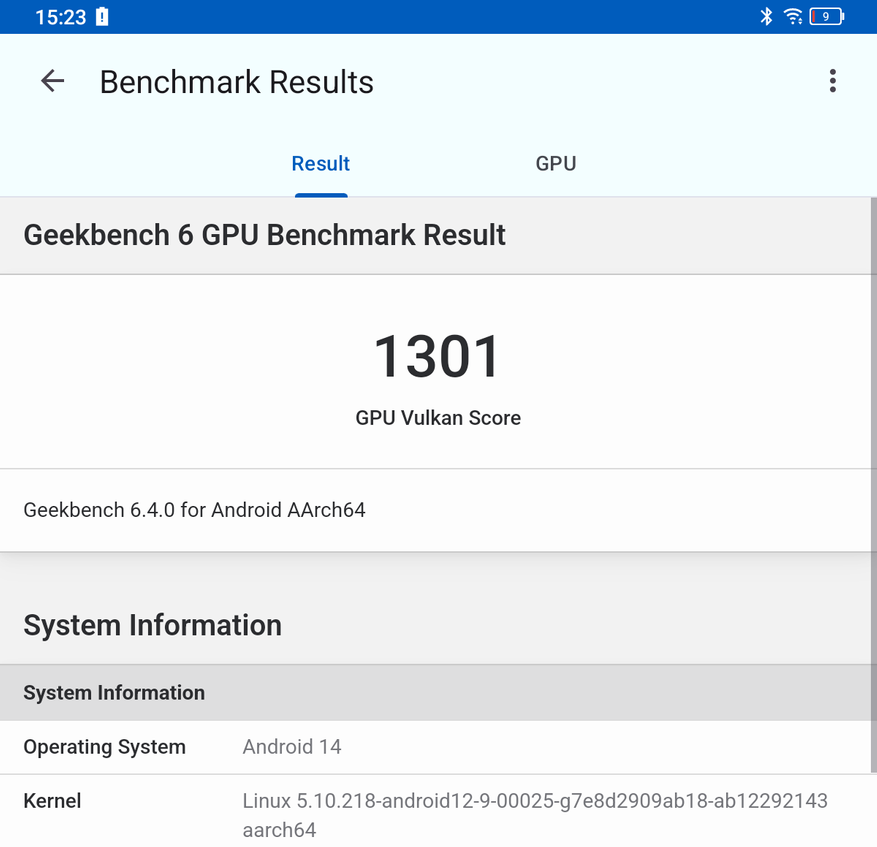The image size is (877, 847).
Task: Tap the Linux 5.10.218 kernel version text
Action: 535,815
